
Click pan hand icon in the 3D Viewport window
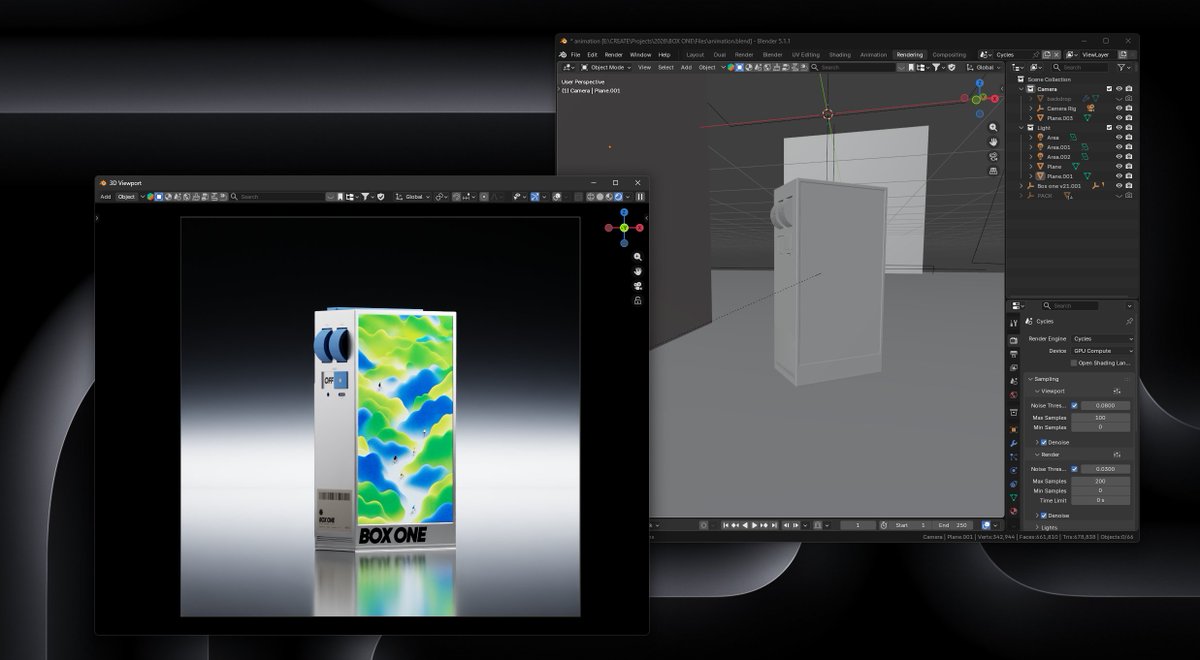click(x=638, y=271)
